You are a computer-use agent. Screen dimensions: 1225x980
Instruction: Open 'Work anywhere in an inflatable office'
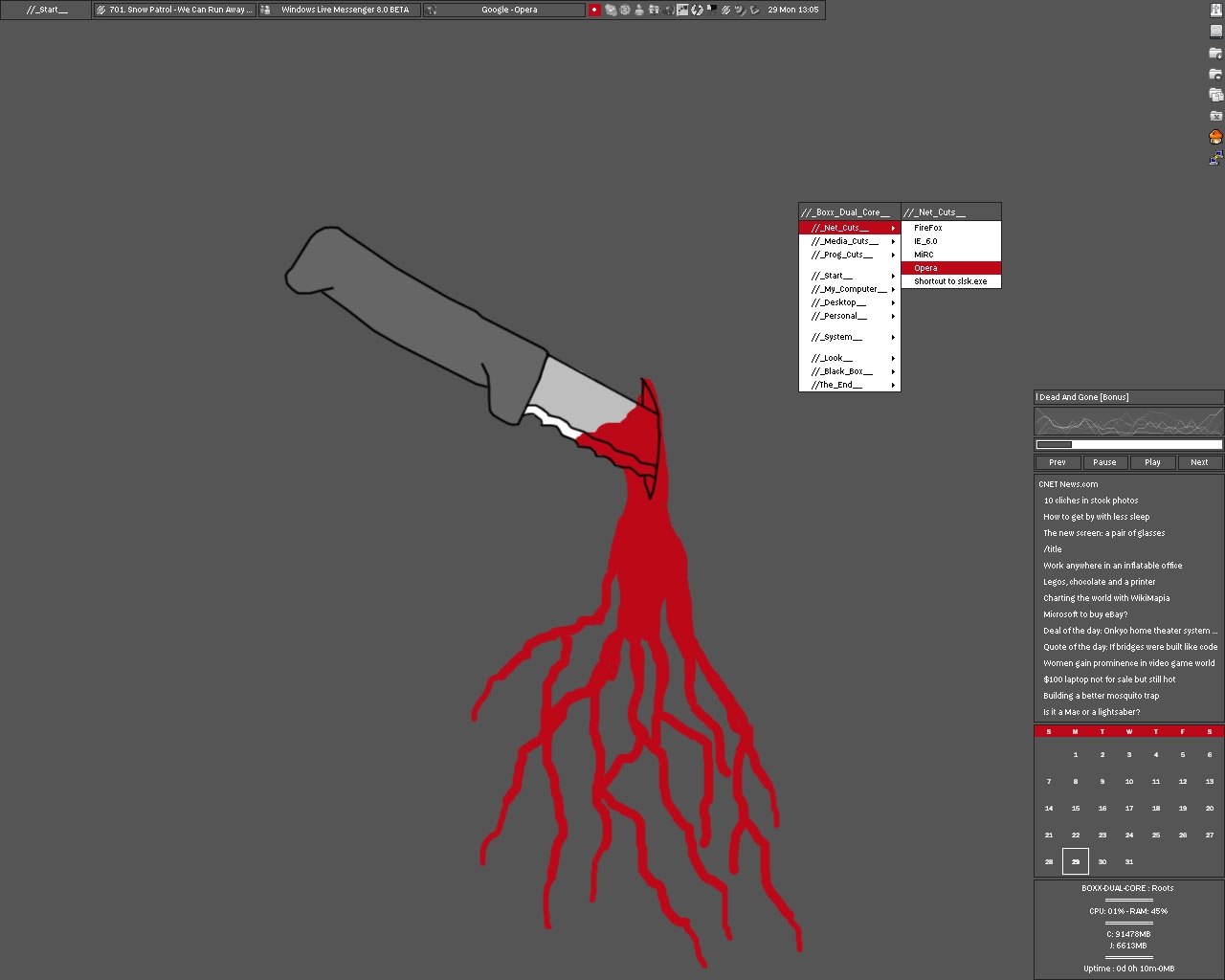1113,566
